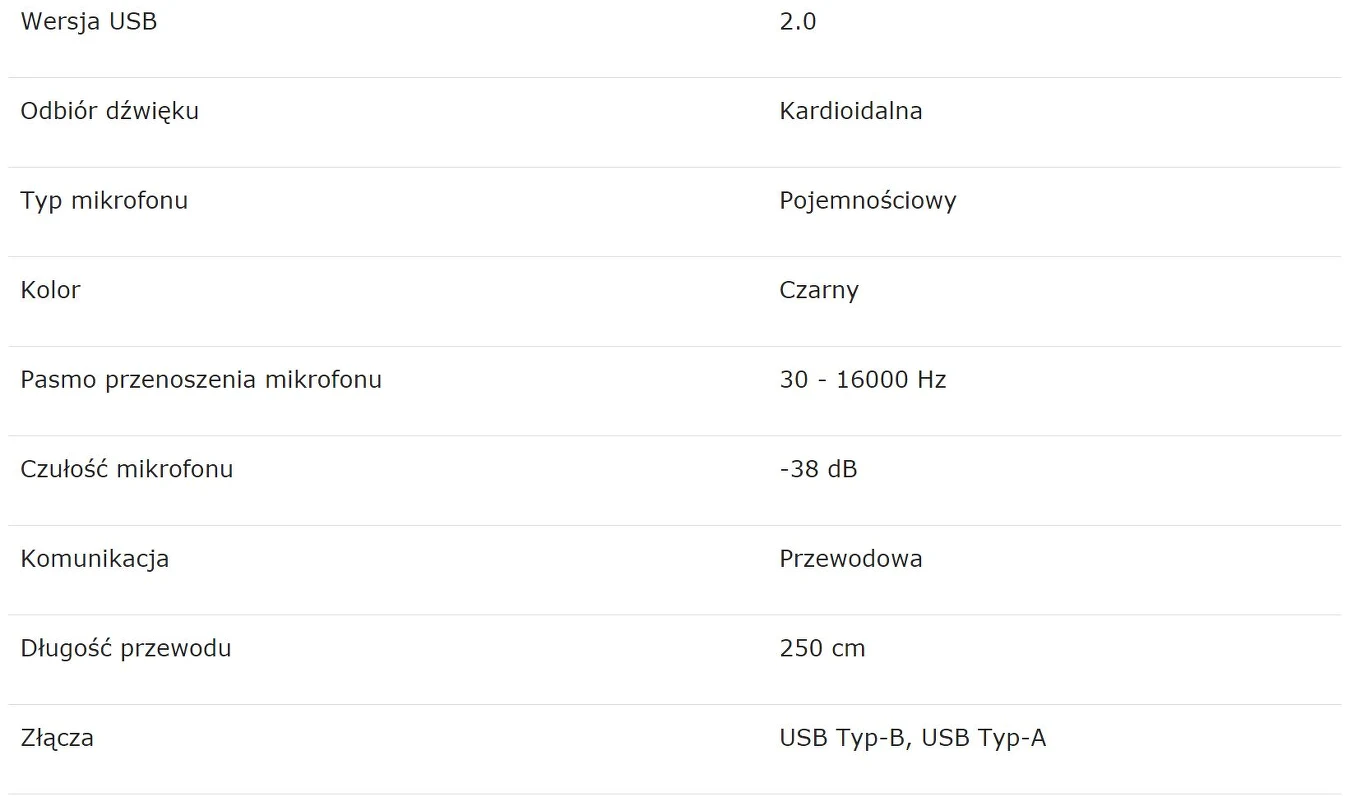Screen dimensions: 1366x801
Task: Click the Kolor label
Action: coord(51,290)
